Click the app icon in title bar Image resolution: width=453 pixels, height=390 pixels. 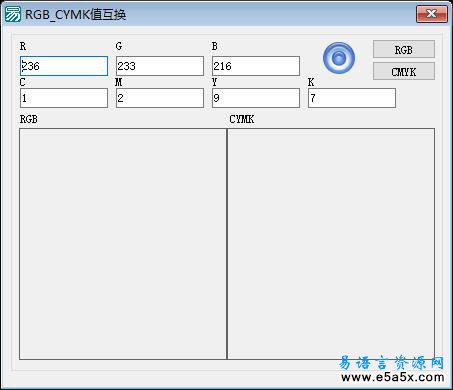pyautogui.click(x=13, y=14)
